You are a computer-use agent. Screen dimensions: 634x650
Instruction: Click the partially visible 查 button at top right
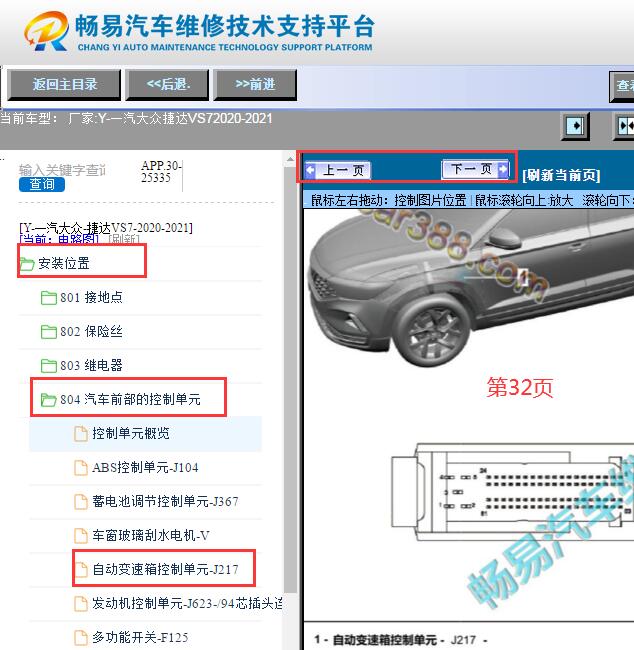click(622, 86)
